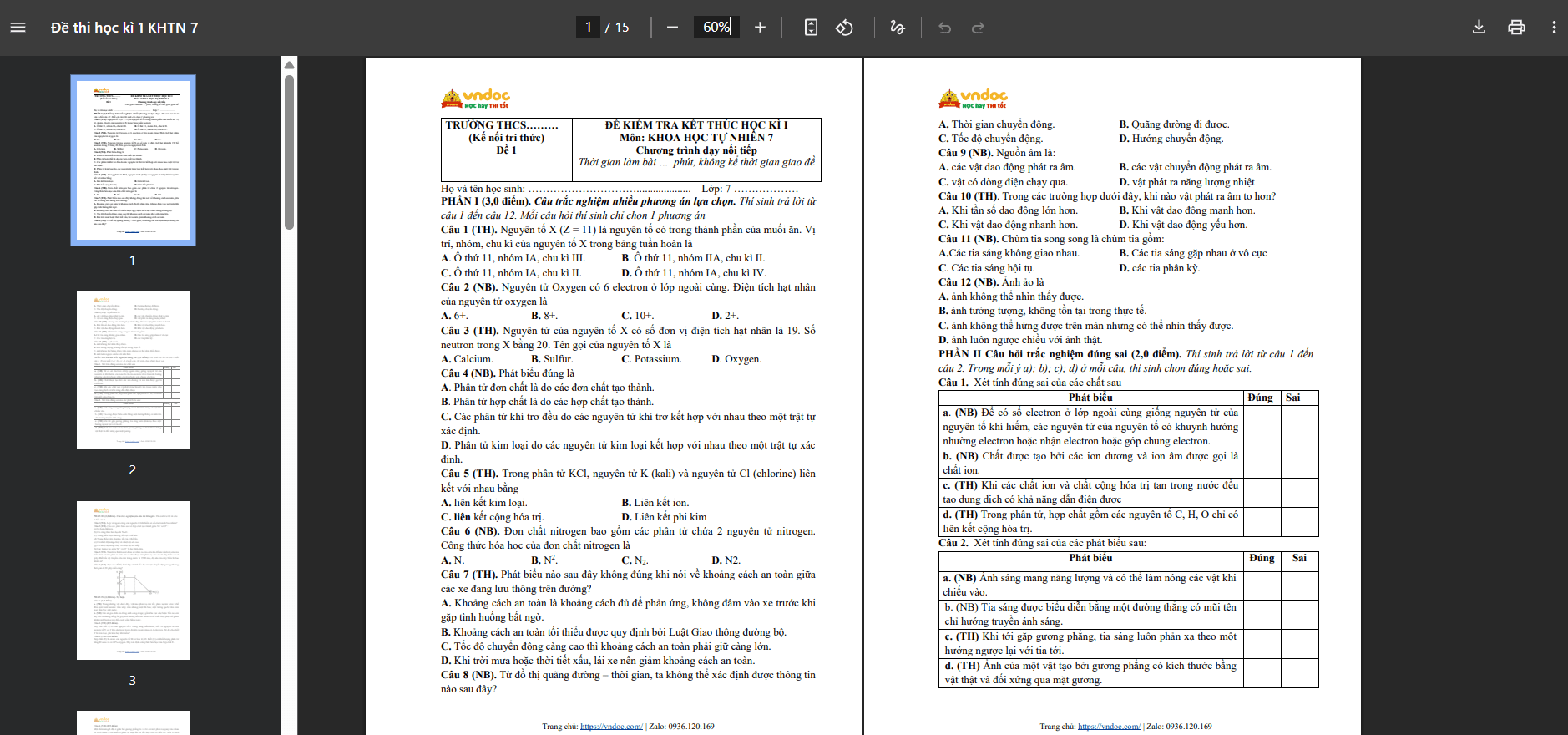Click answer 'B. Liên kết ion.' in Câu 5
1568x735 pixels.
(655, 503)
